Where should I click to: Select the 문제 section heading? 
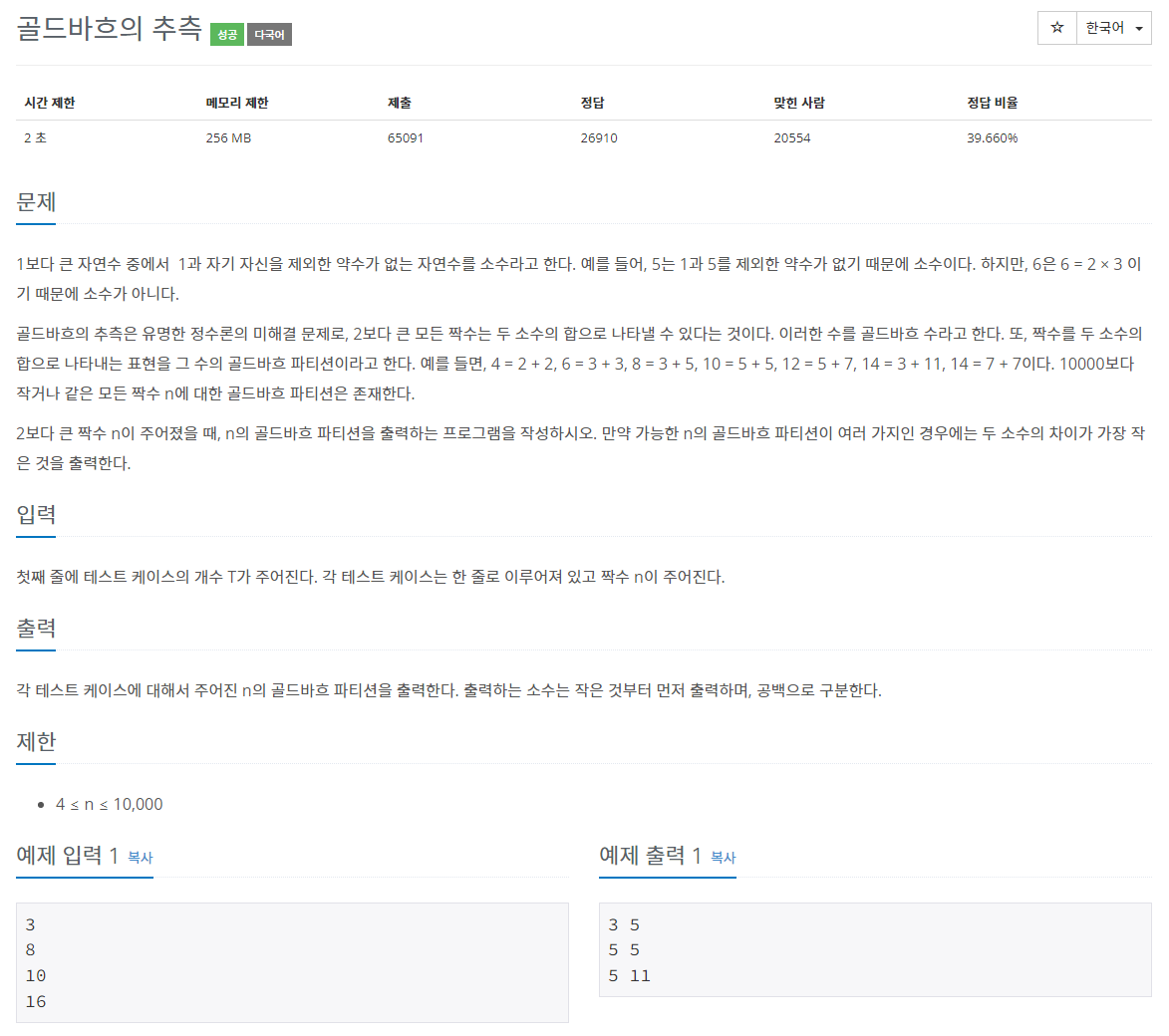coord(36,202)
